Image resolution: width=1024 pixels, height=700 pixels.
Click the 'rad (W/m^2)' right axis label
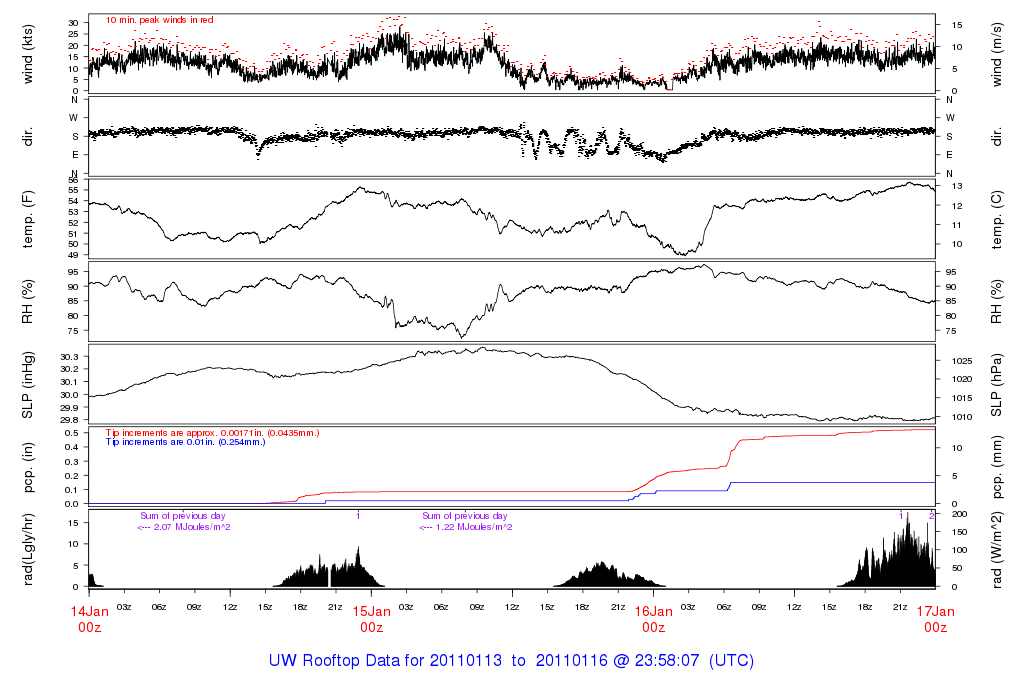click(997, 550)
